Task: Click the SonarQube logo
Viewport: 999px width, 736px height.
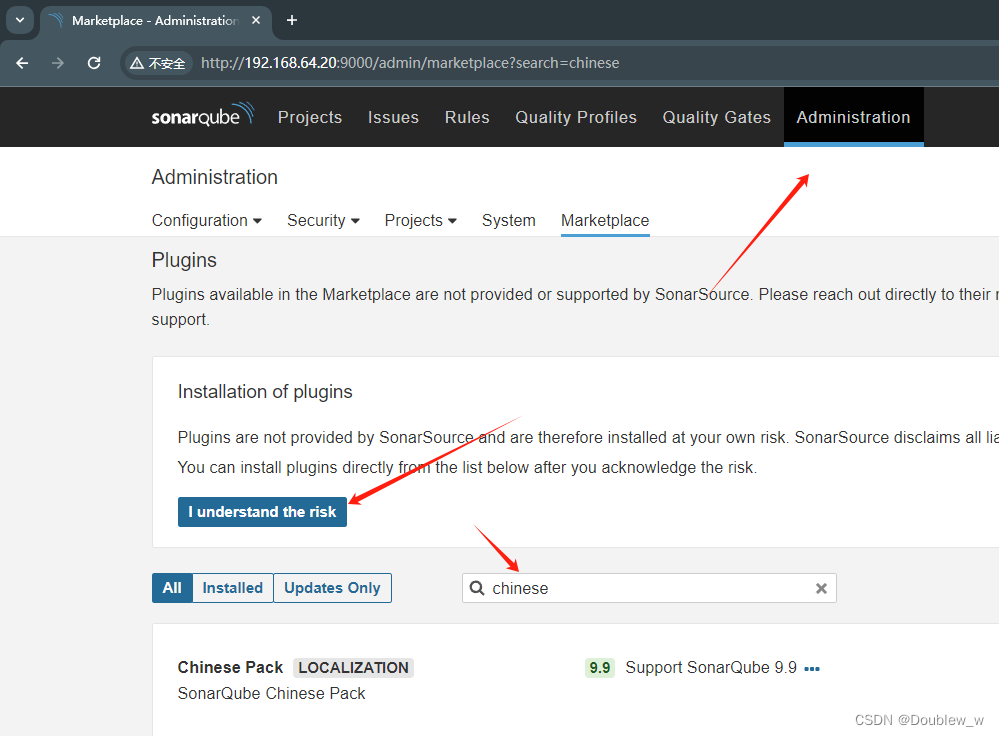Action: coord(203,115)
